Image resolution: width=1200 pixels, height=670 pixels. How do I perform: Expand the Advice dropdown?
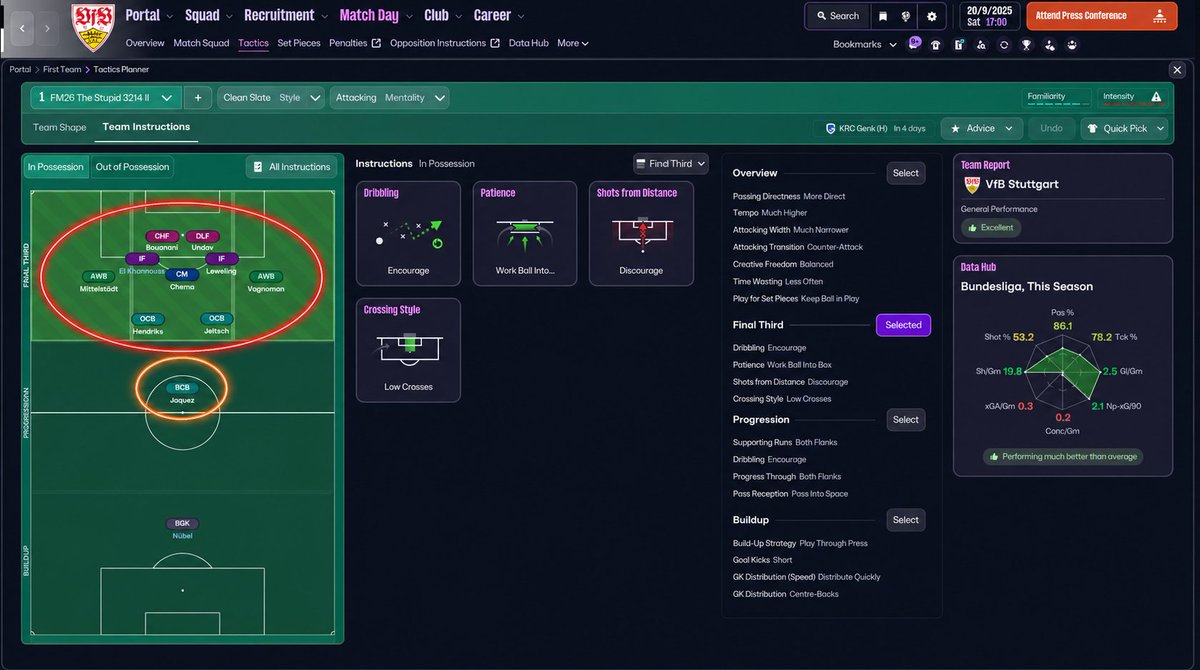tap(982, 128)
